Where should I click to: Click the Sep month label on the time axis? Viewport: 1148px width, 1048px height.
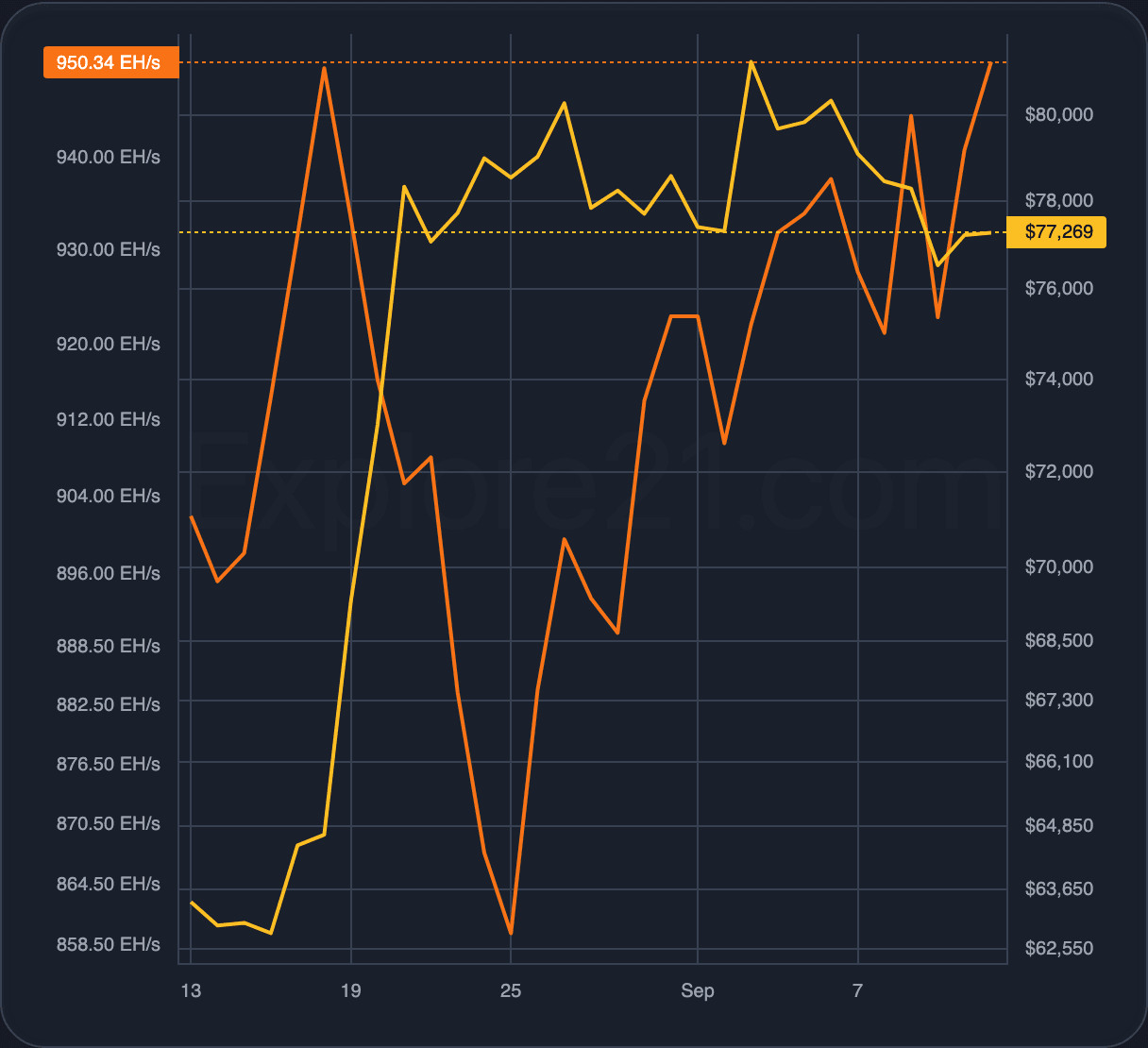coord(698,991)
